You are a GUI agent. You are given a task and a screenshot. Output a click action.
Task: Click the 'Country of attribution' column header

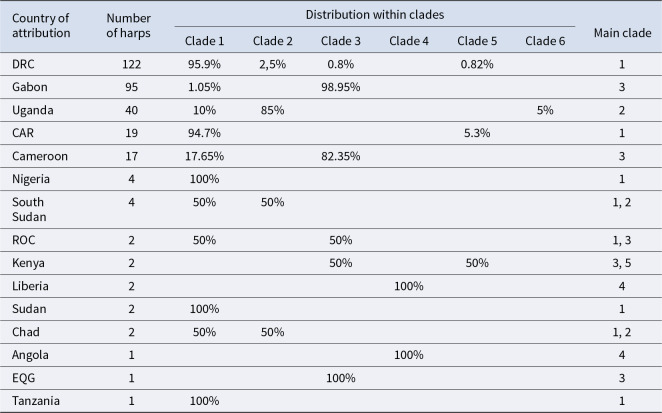(x=41, y=26)
